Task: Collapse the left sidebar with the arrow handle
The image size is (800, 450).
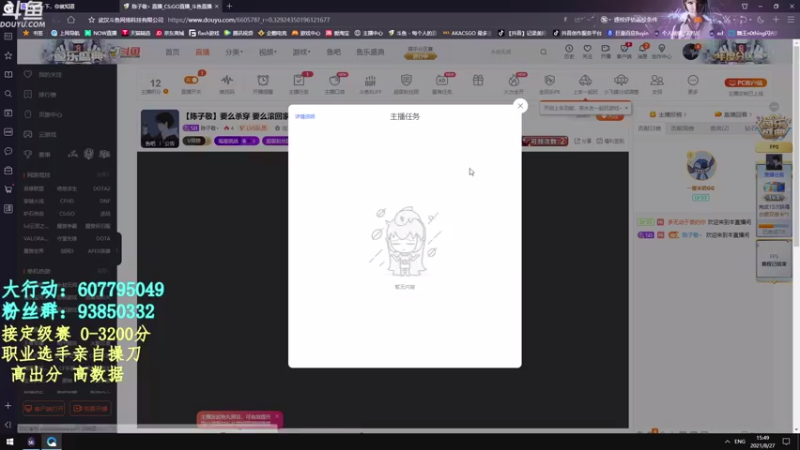Action: pos(118,250)
